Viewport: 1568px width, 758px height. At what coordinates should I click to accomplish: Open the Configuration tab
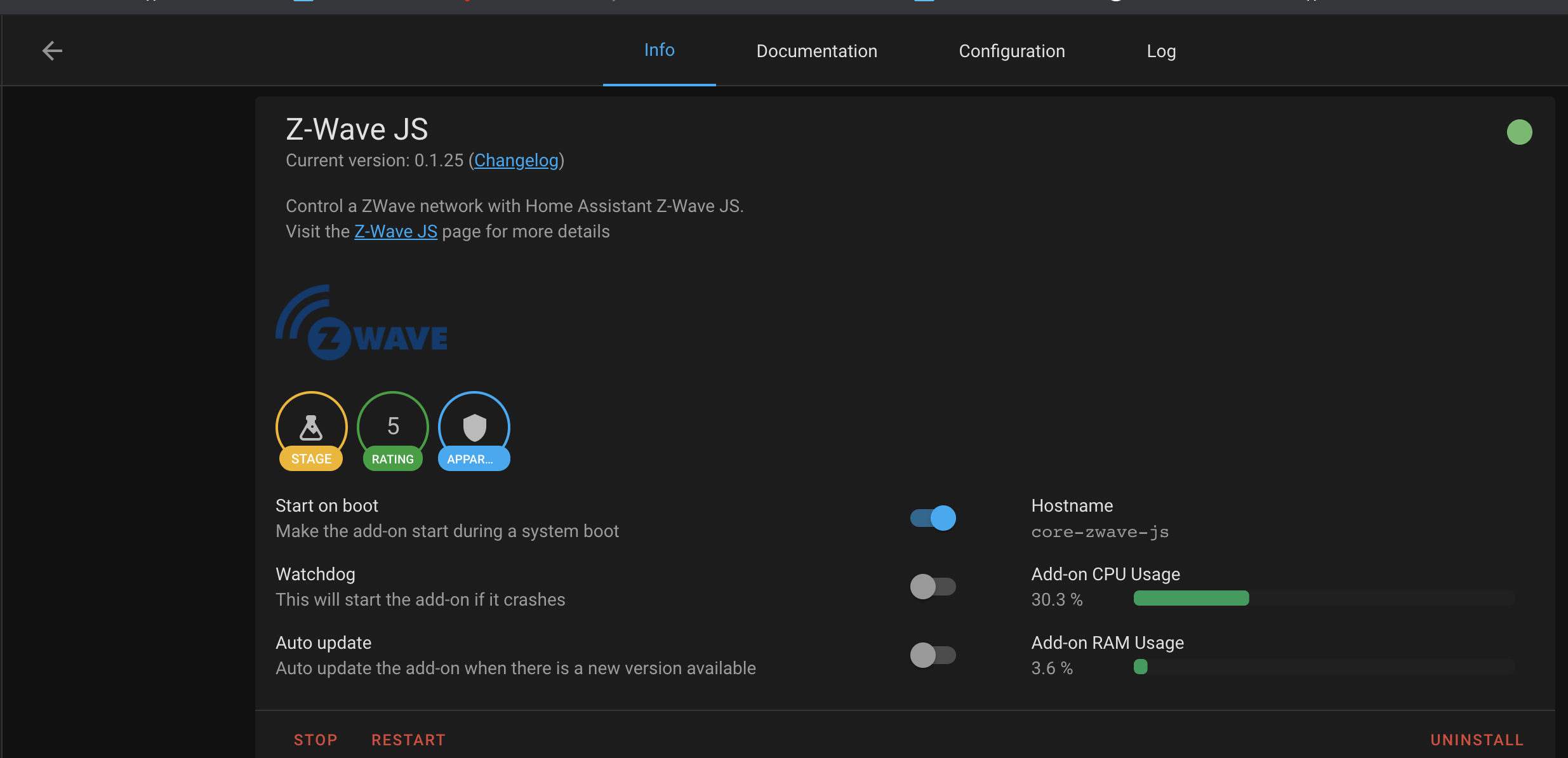click(x=1011, y=51)
